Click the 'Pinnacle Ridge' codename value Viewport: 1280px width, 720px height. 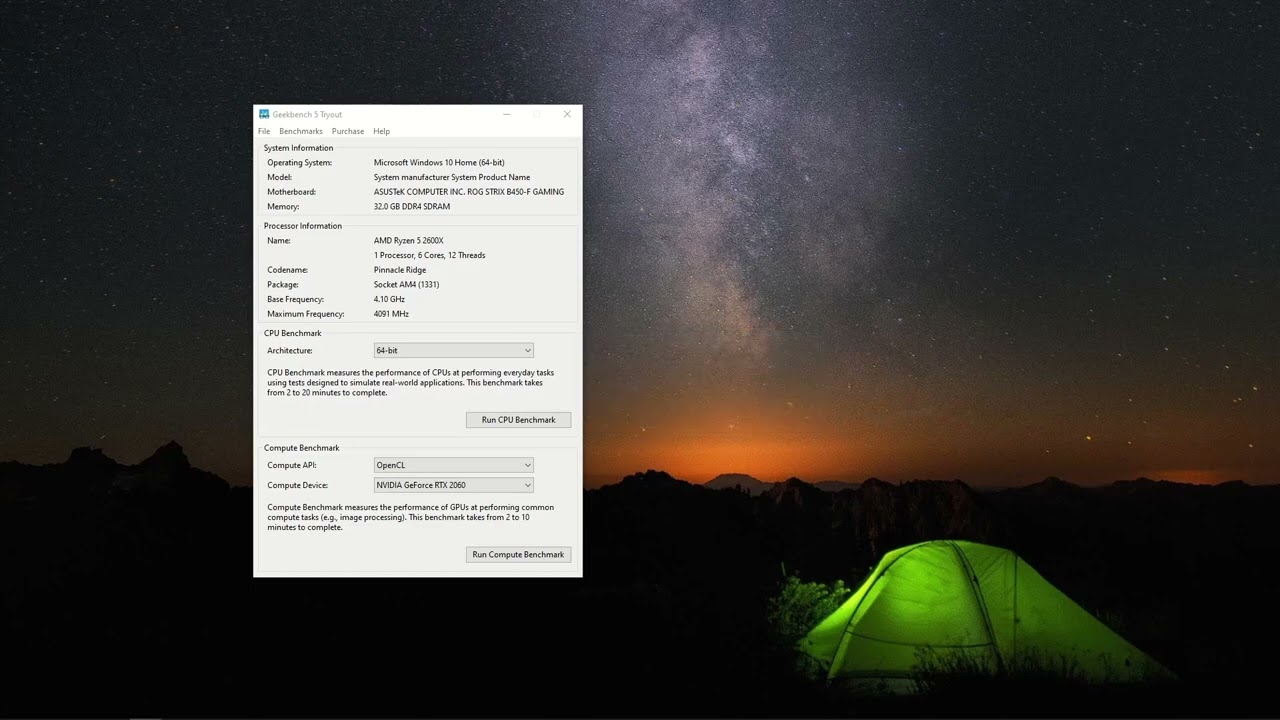(400, 270)
